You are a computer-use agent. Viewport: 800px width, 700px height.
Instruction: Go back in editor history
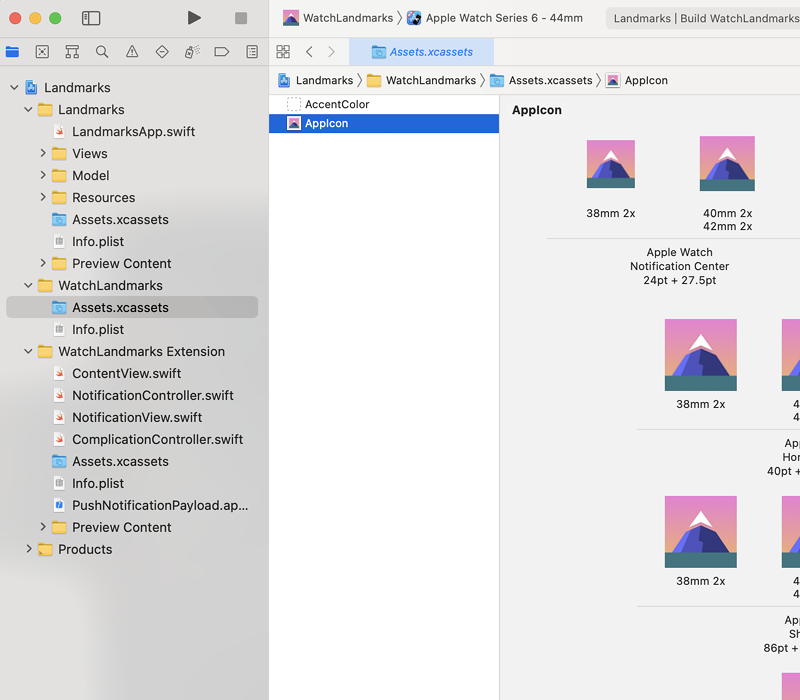pos(309,52)
